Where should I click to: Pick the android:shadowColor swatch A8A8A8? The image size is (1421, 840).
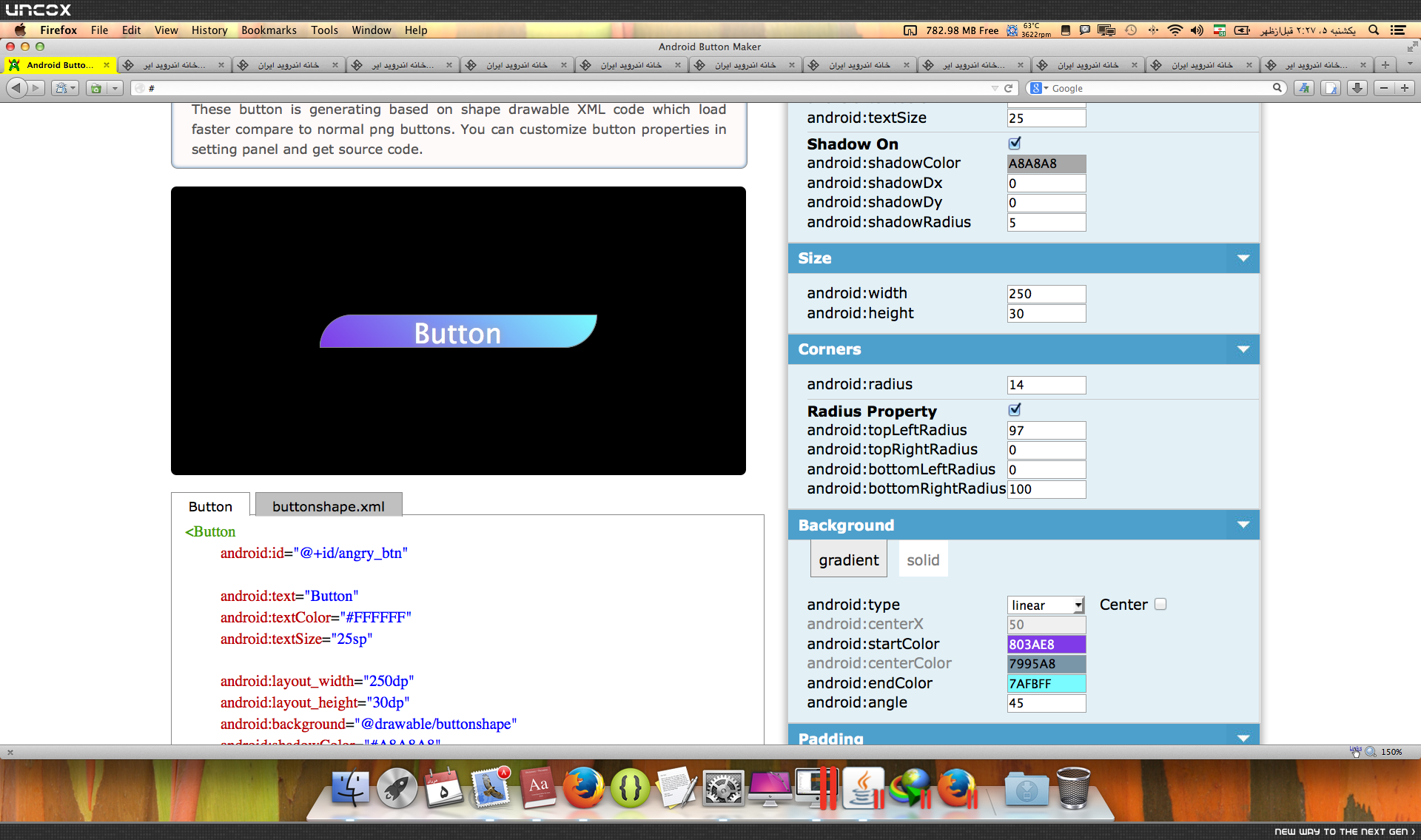tap(1047, 164)
